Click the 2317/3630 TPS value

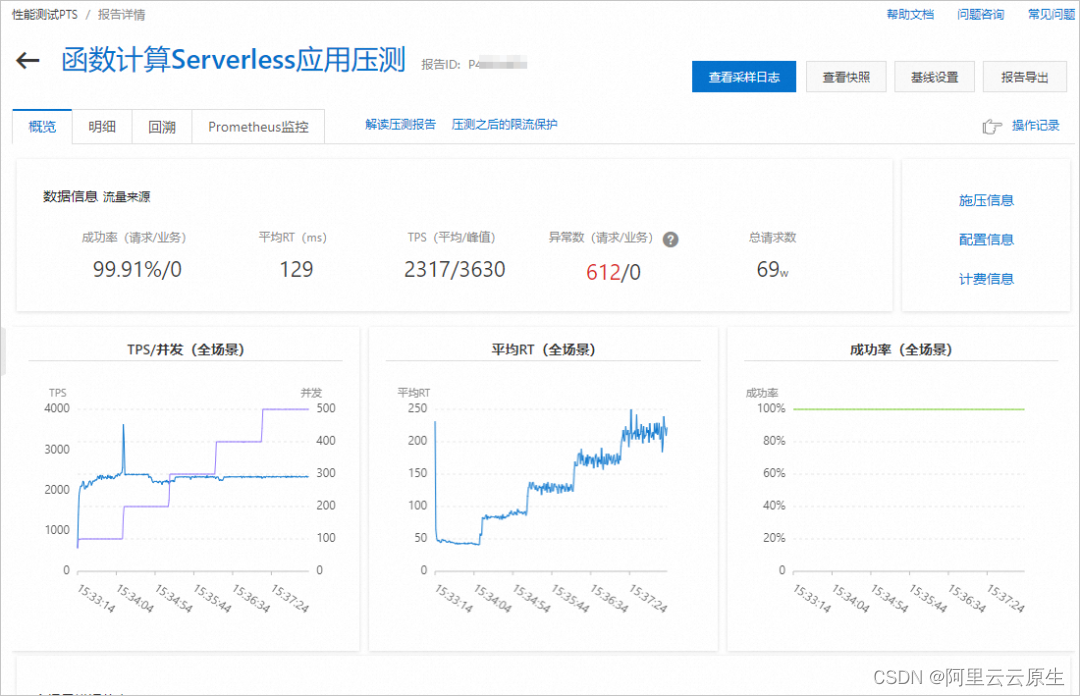(x=455, y=269)
